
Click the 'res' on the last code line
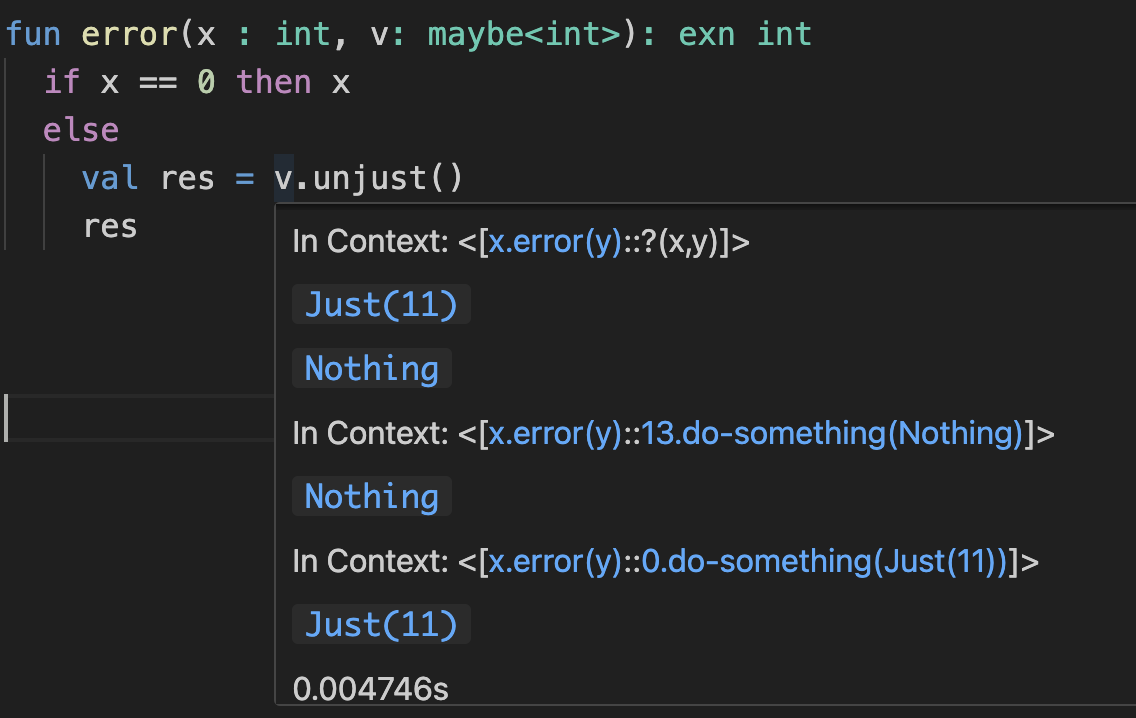110,227
